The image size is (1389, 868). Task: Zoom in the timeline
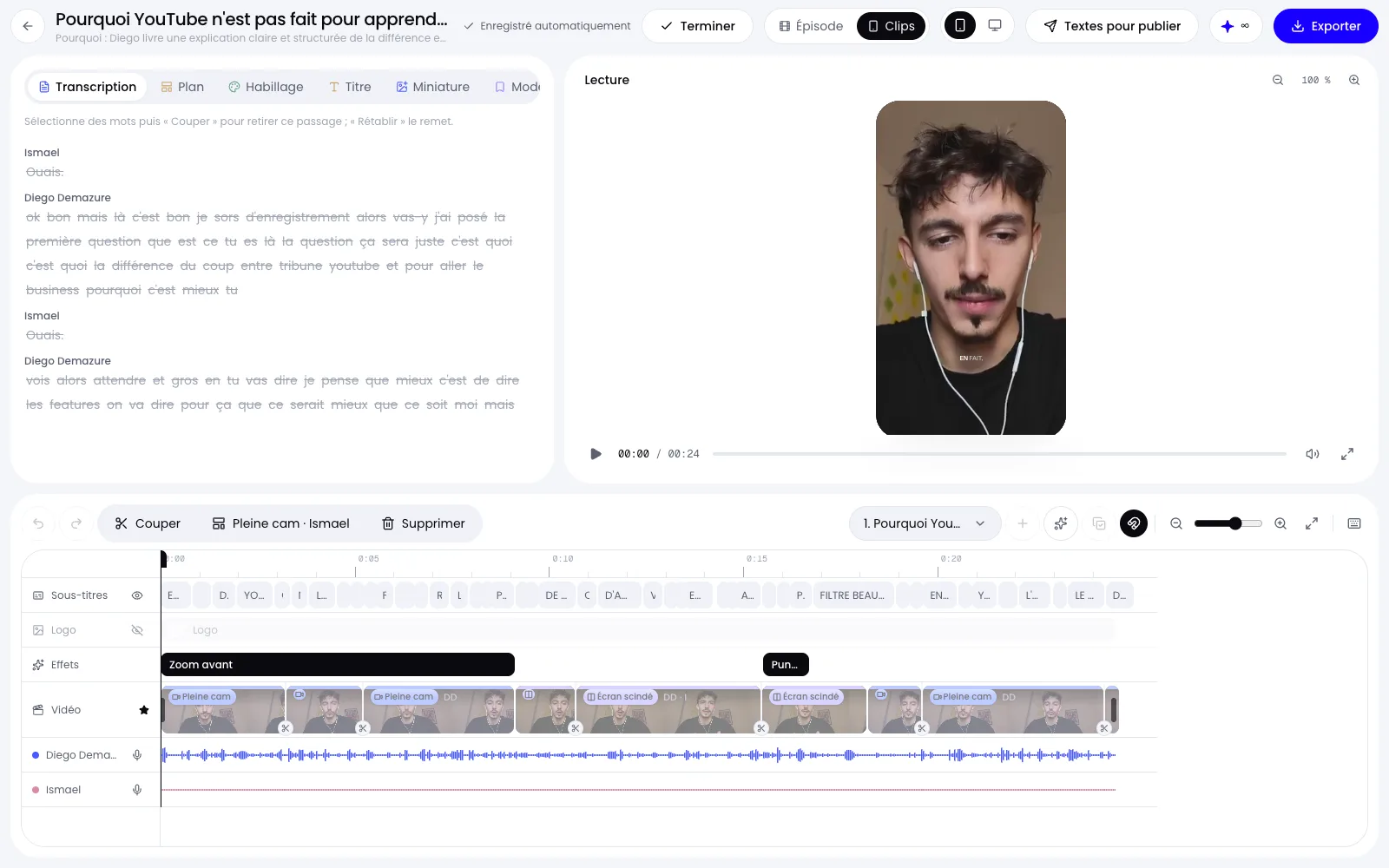click(1280, 523)
